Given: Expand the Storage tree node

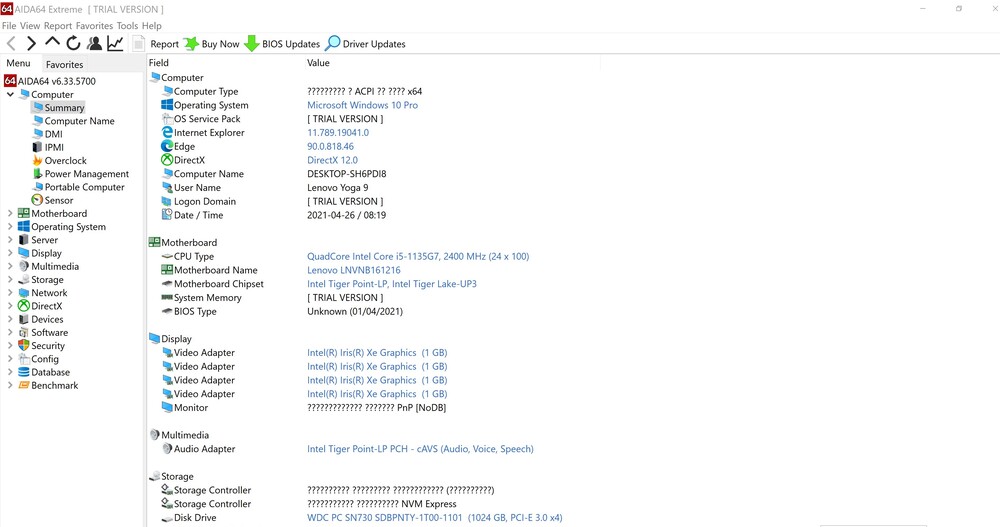Looking at the screenshot, I should coord(10,280).
